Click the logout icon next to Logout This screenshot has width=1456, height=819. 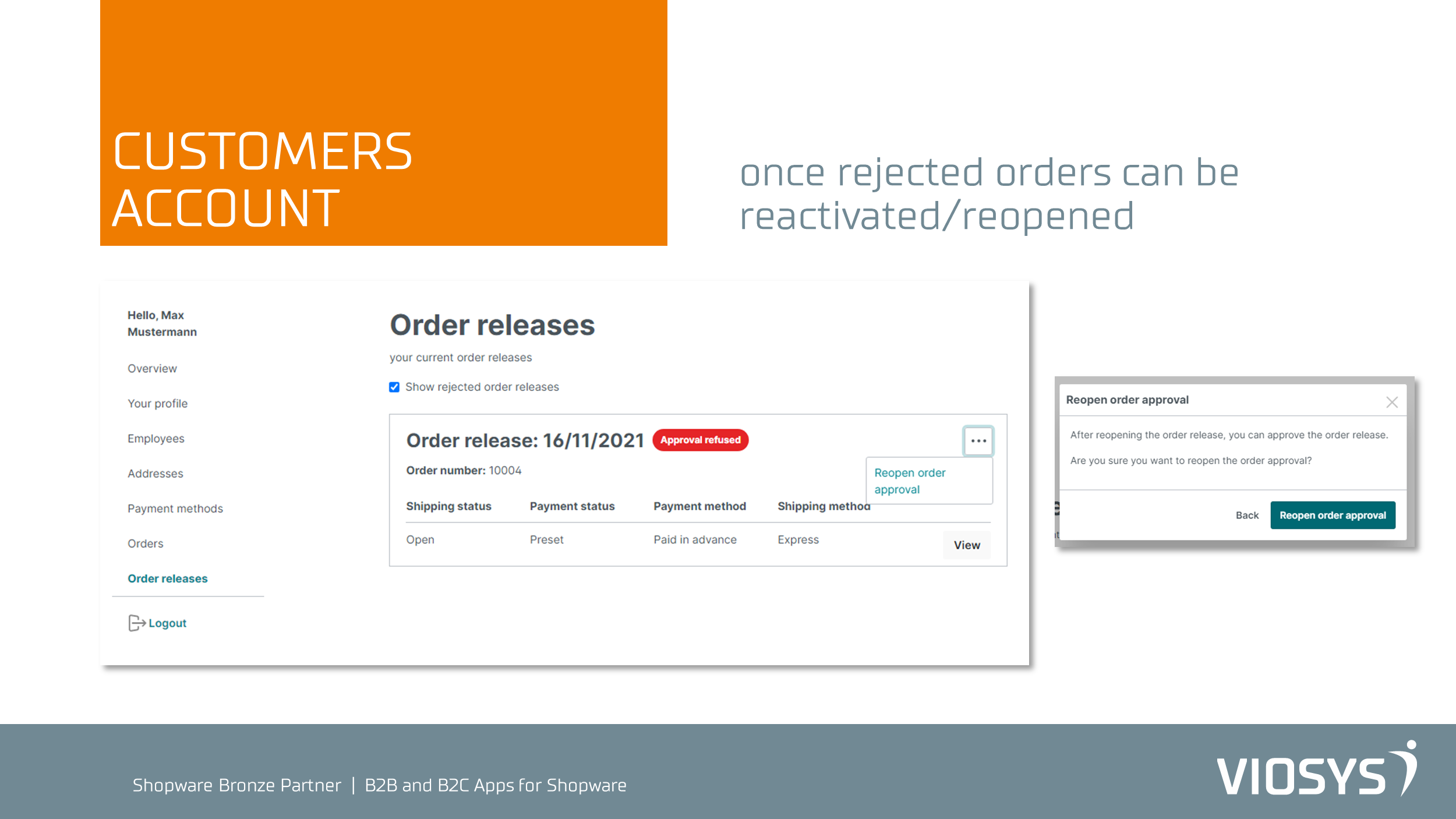[x=137, y=622]
